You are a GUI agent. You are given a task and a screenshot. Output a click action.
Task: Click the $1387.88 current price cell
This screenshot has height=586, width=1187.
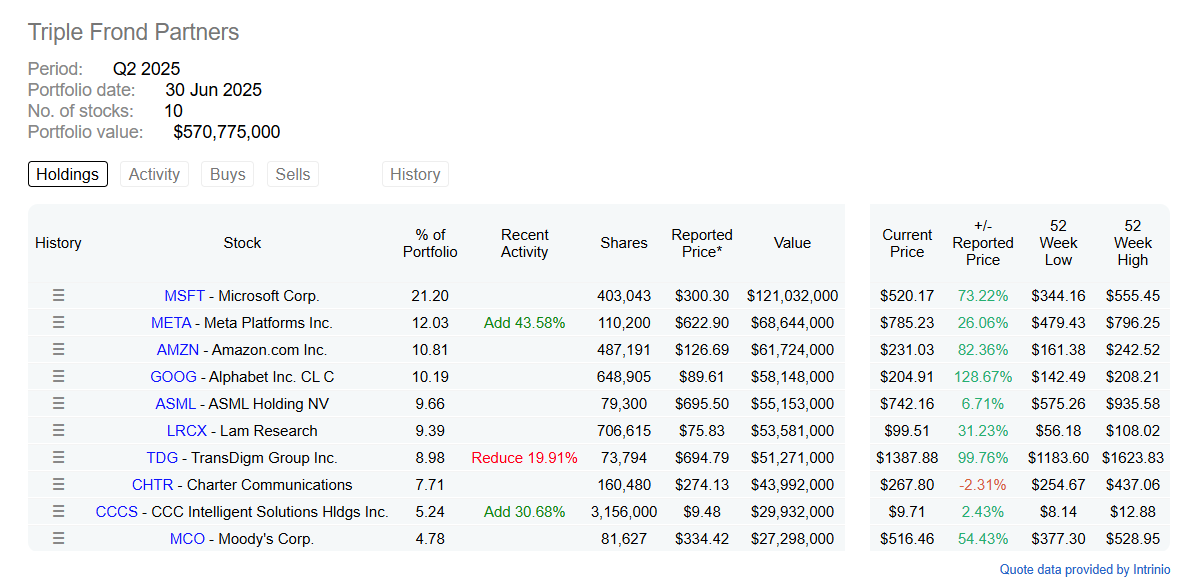pos(907,458)
